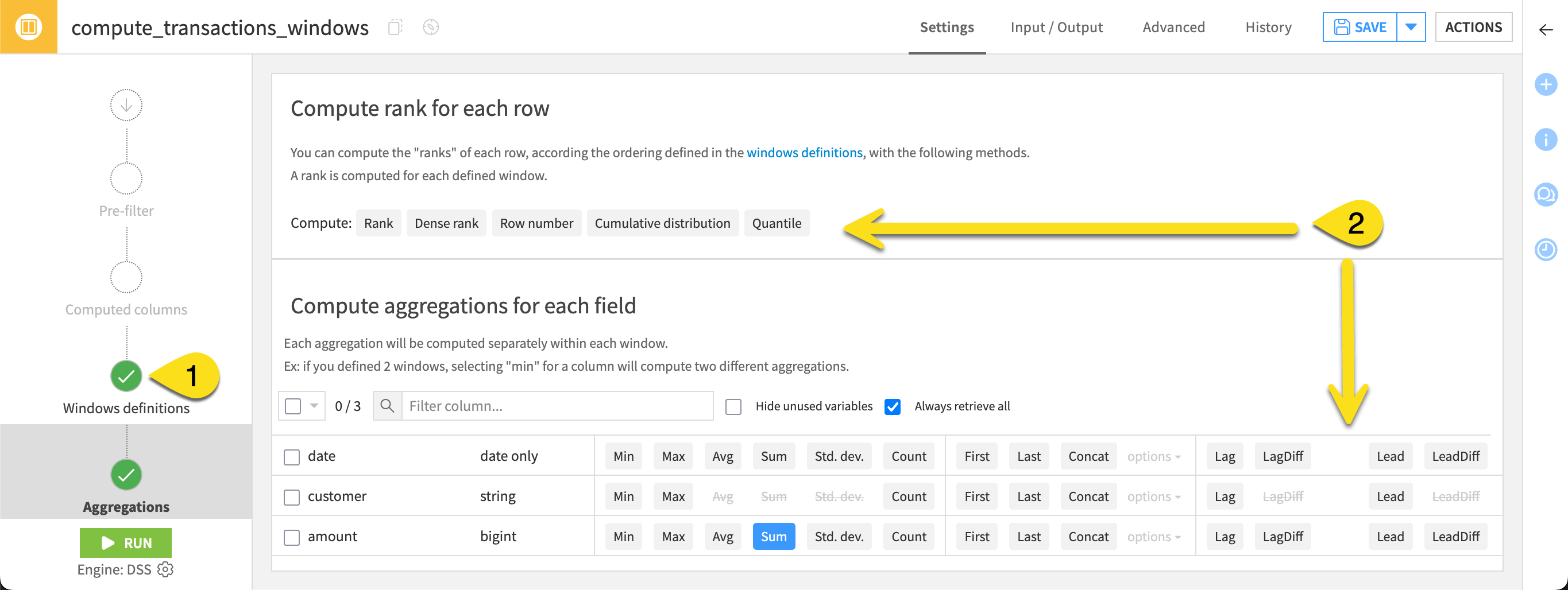The image size is (1568, 590).
Task: Open Concat options for amount row
Action: pyautogui.click(x=1153, y=537)
